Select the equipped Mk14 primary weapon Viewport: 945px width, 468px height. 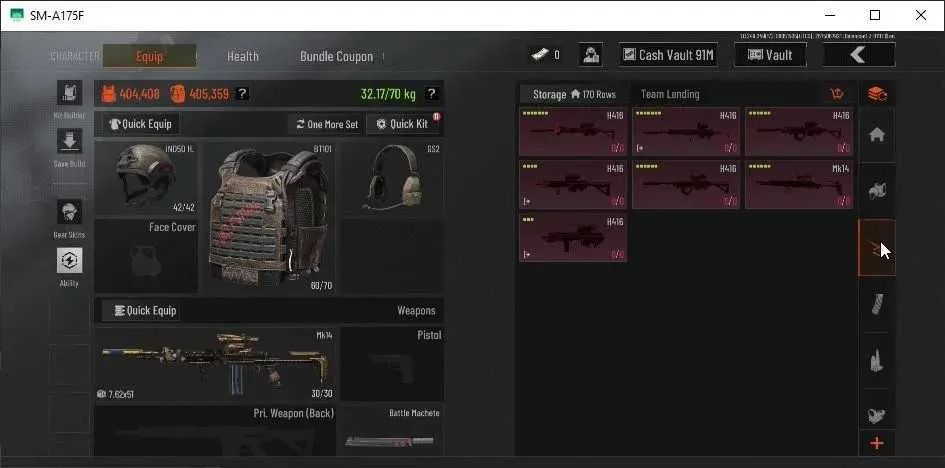click(216, 364)
